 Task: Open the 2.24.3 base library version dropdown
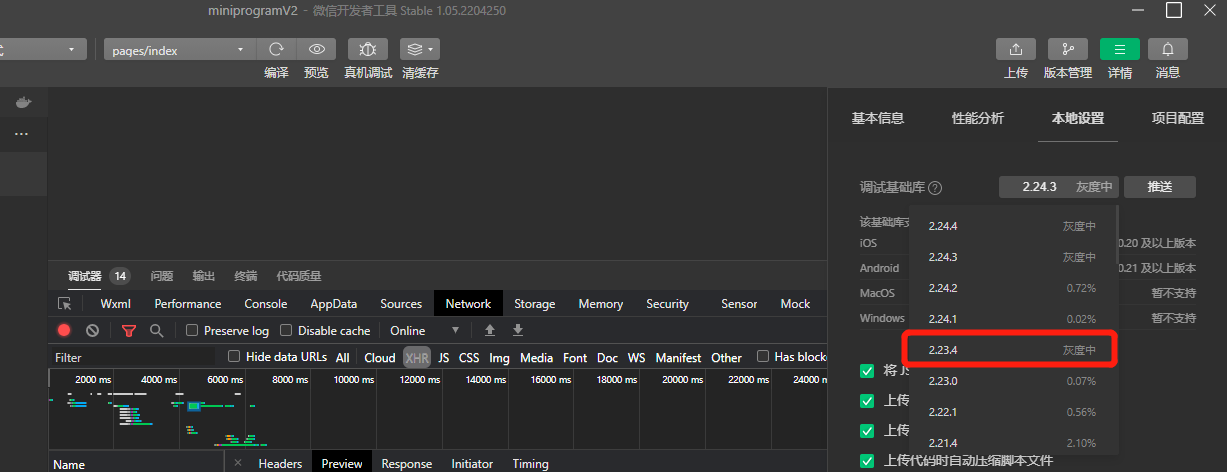(x=1058, y=187)
